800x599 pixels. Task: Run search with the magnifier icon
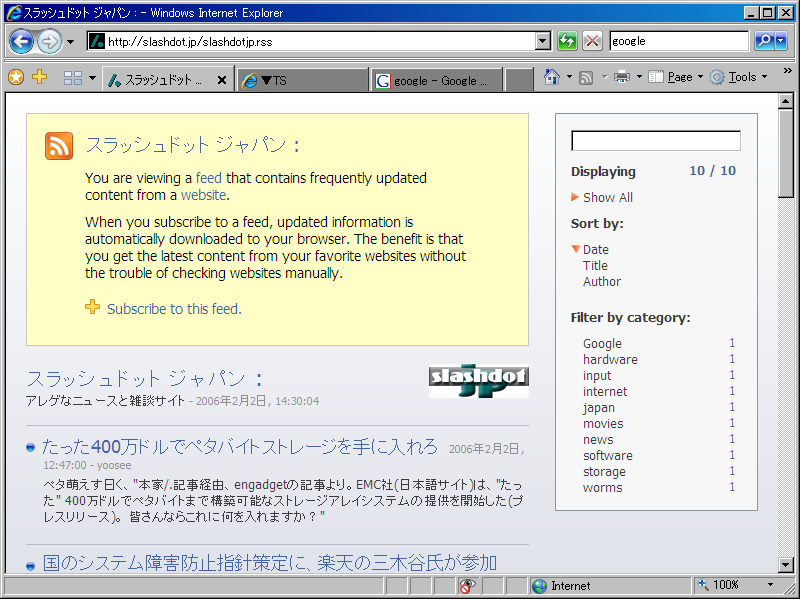(764, 41)
